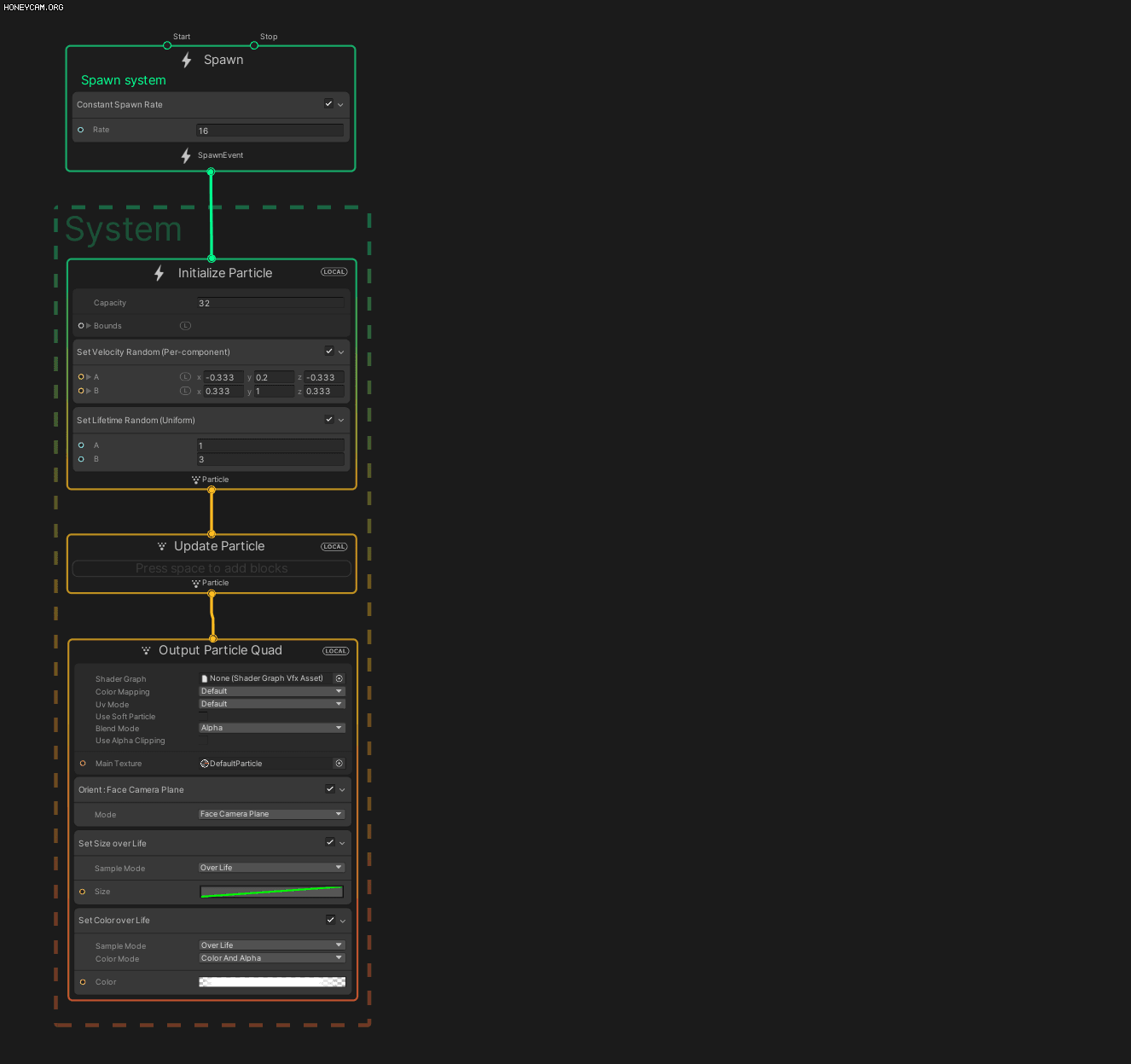Screen dimensions: 1131x1064
Task: Collapse the Set Velocity Random block
Action: tap(341, 352)
